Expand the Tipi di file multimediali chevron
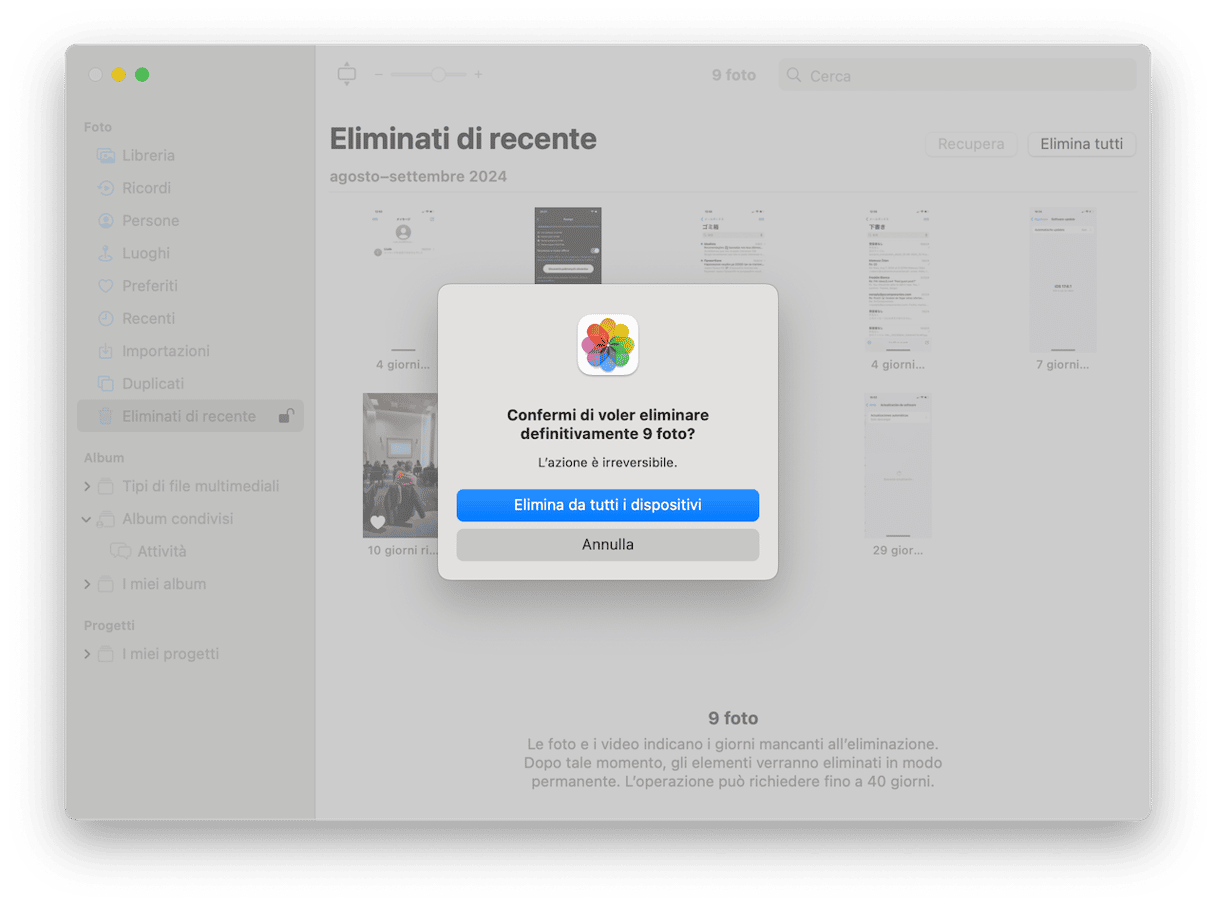This screenshot has height=906, width=1216. tap(87, 486)
